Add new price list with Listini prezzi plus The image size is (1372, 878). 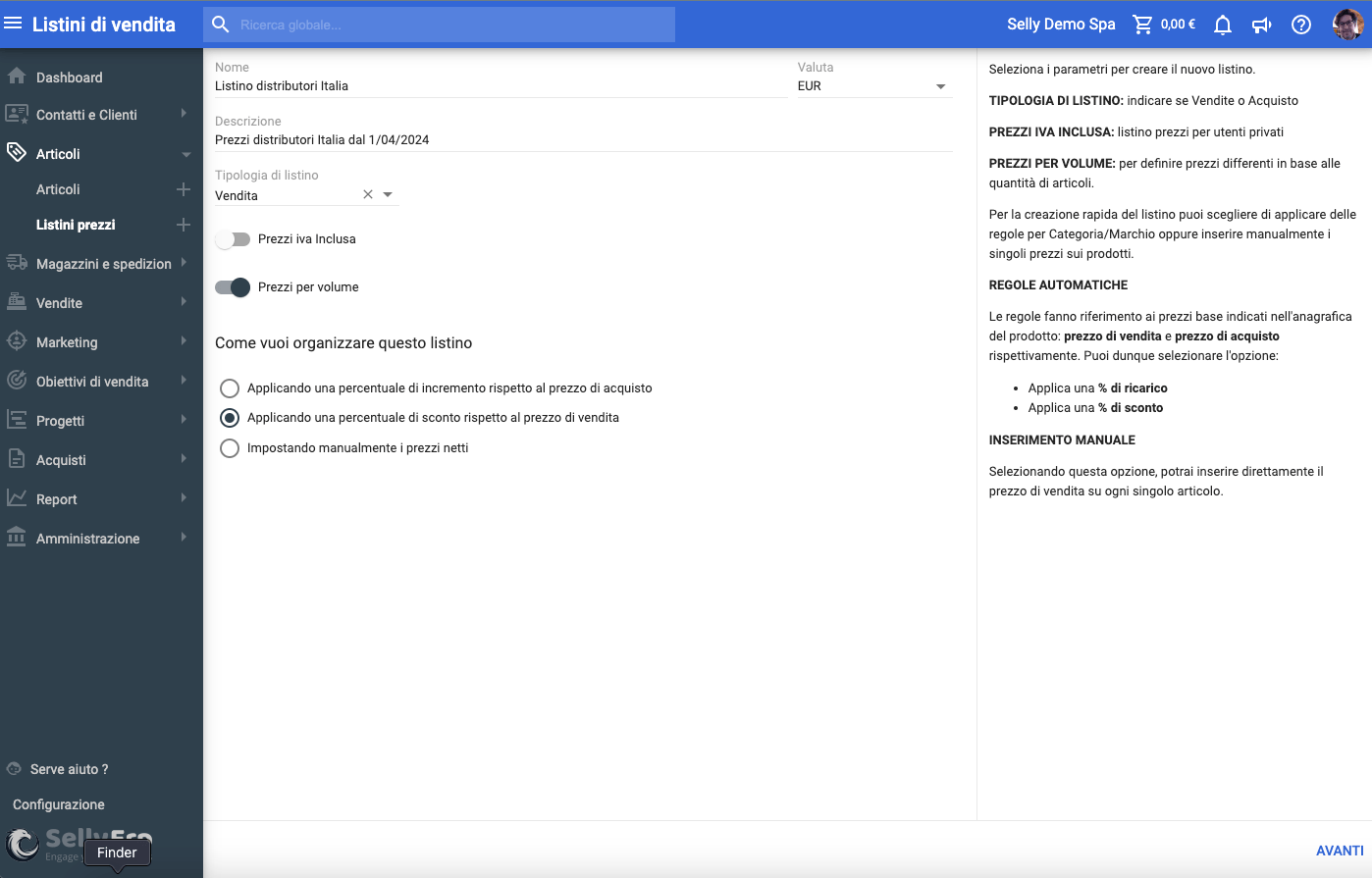(183, 225)
